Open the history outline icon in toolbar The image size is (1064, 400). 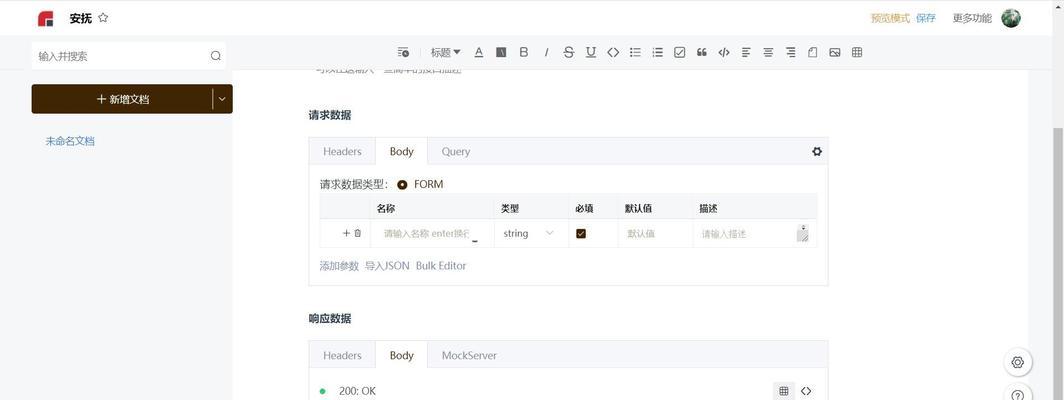pyautogui.click(x=403, y=52)
